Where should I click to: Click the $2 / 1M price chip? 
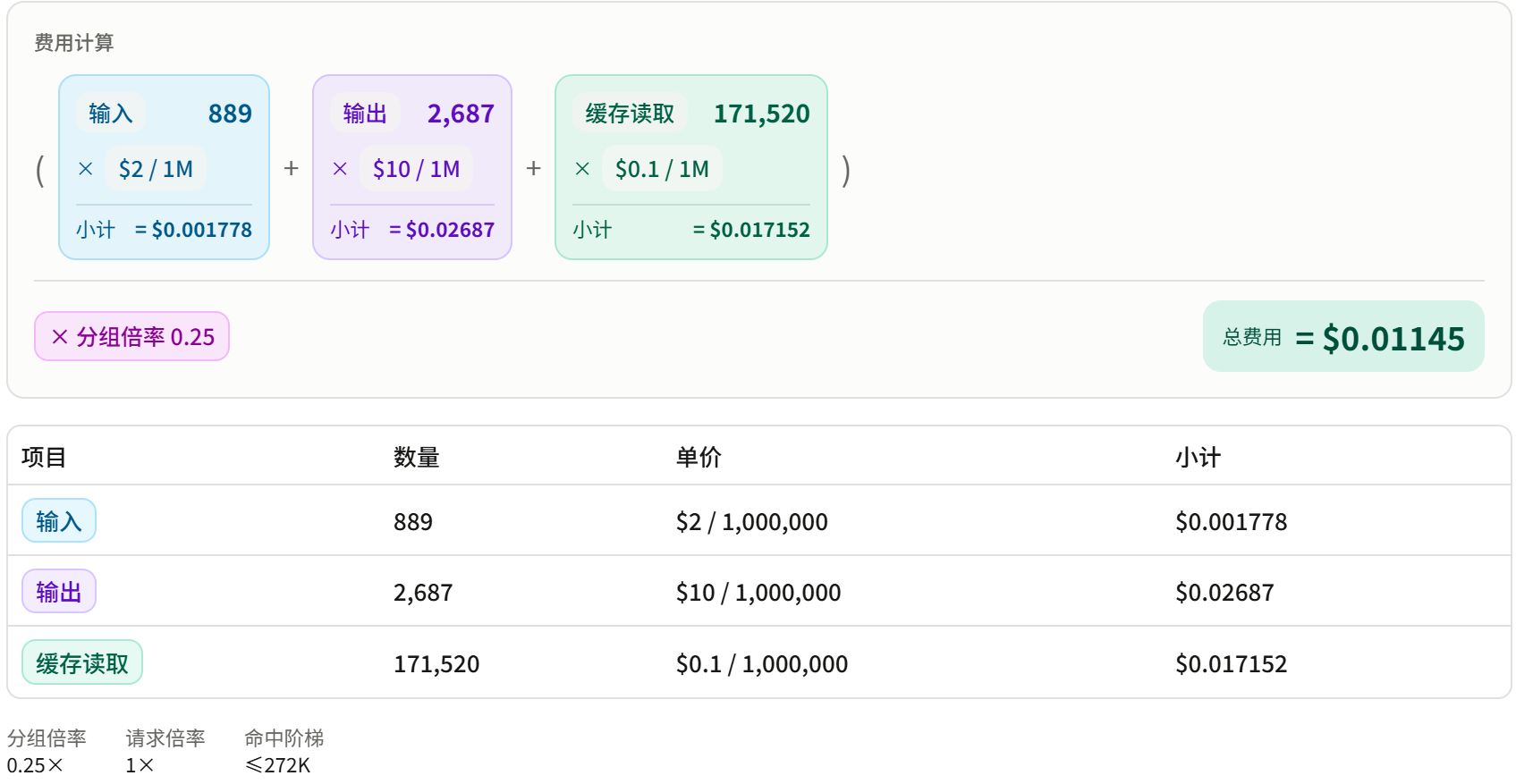[x=156, y=169]
